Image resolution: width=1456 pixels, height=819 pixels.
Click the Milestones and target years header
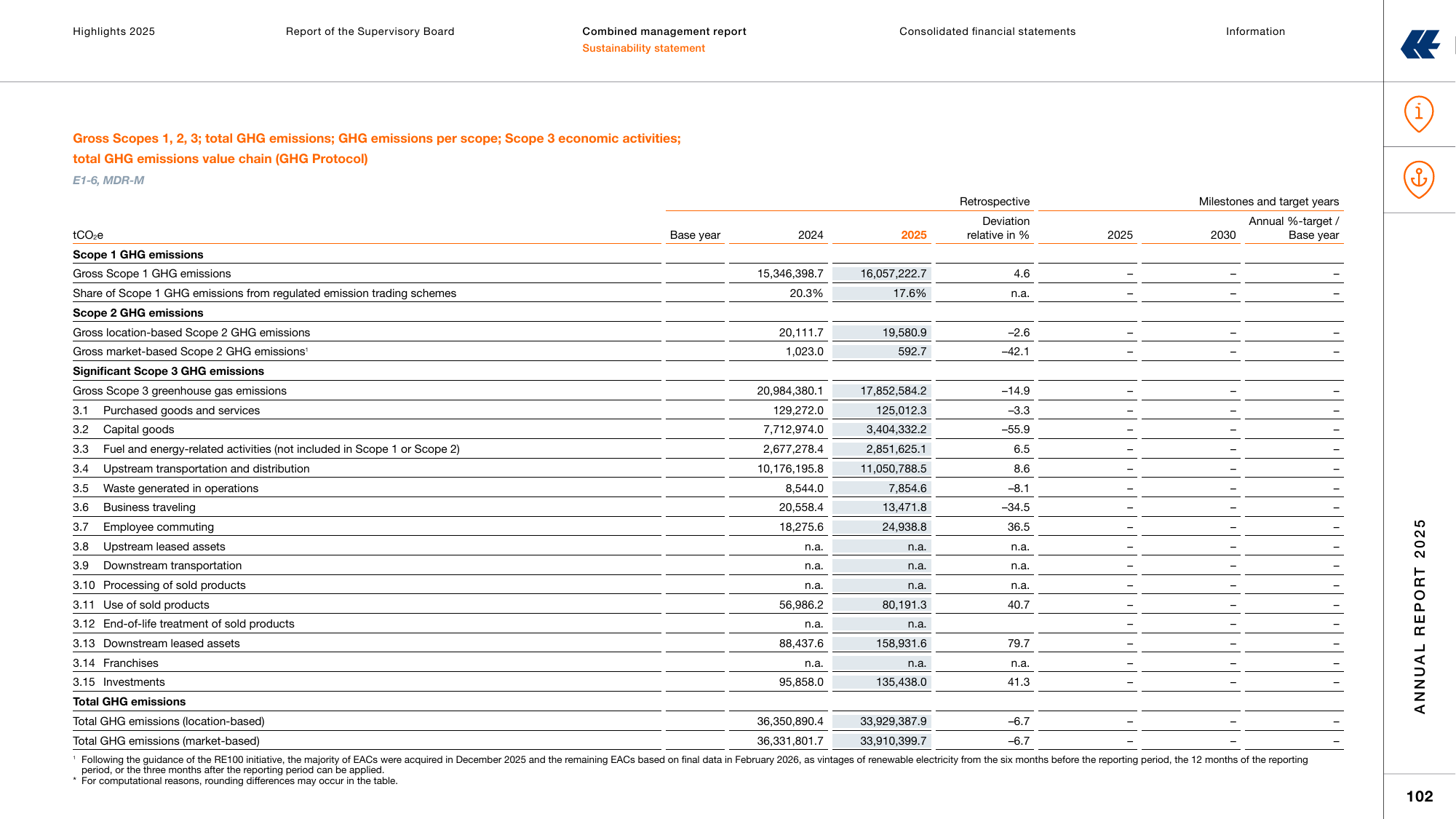pos(1269,202)
